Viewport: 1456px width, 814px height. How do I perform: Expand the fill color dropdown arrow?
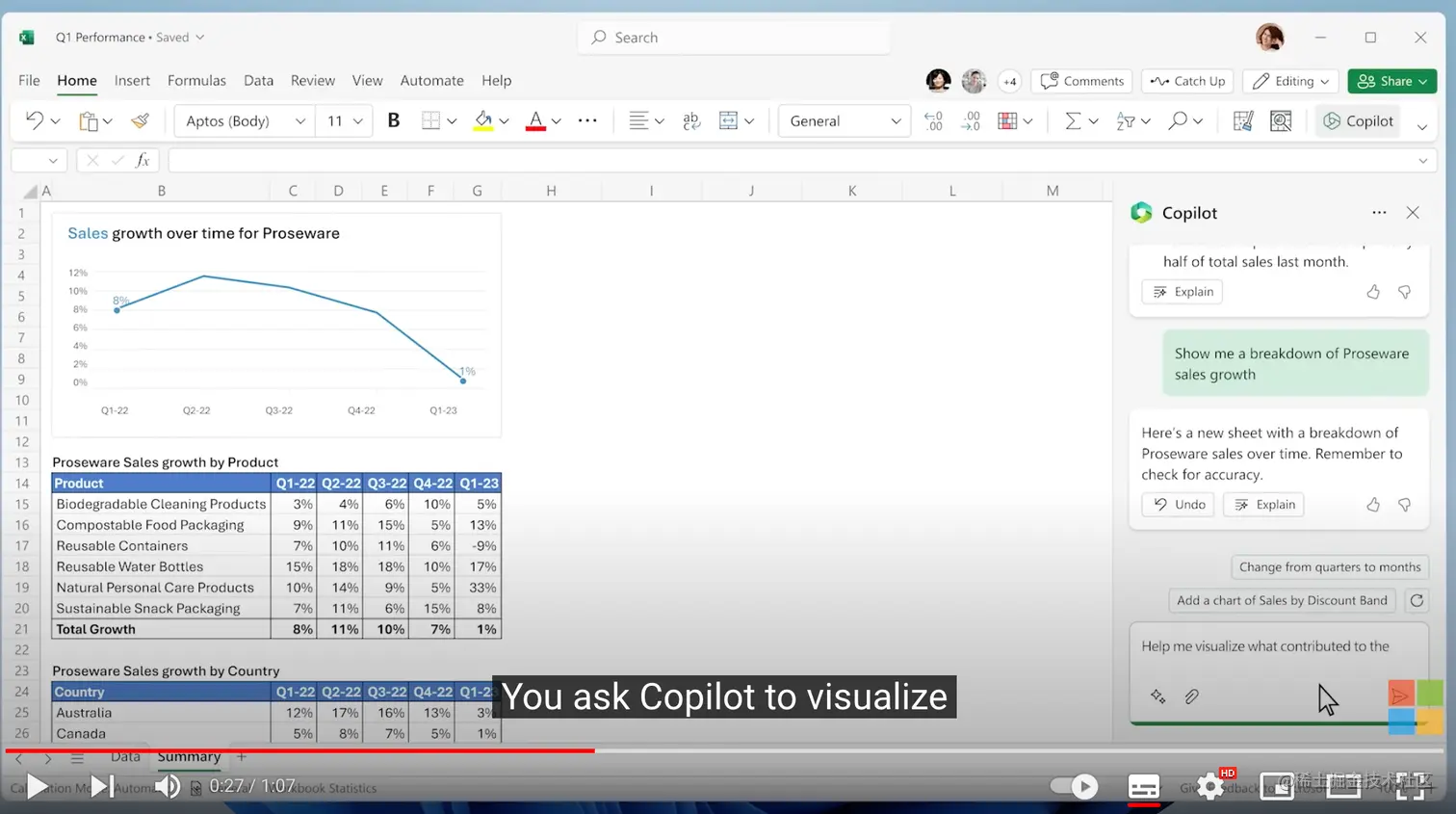coord(504,121)
